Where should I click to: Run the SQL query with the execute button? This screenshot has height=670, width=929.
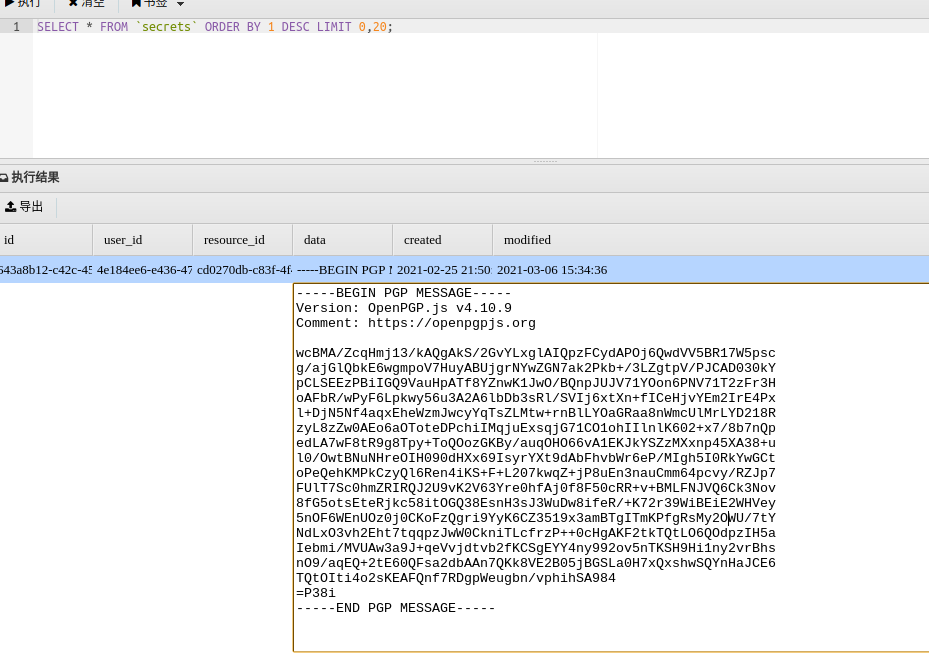point(22,3)
